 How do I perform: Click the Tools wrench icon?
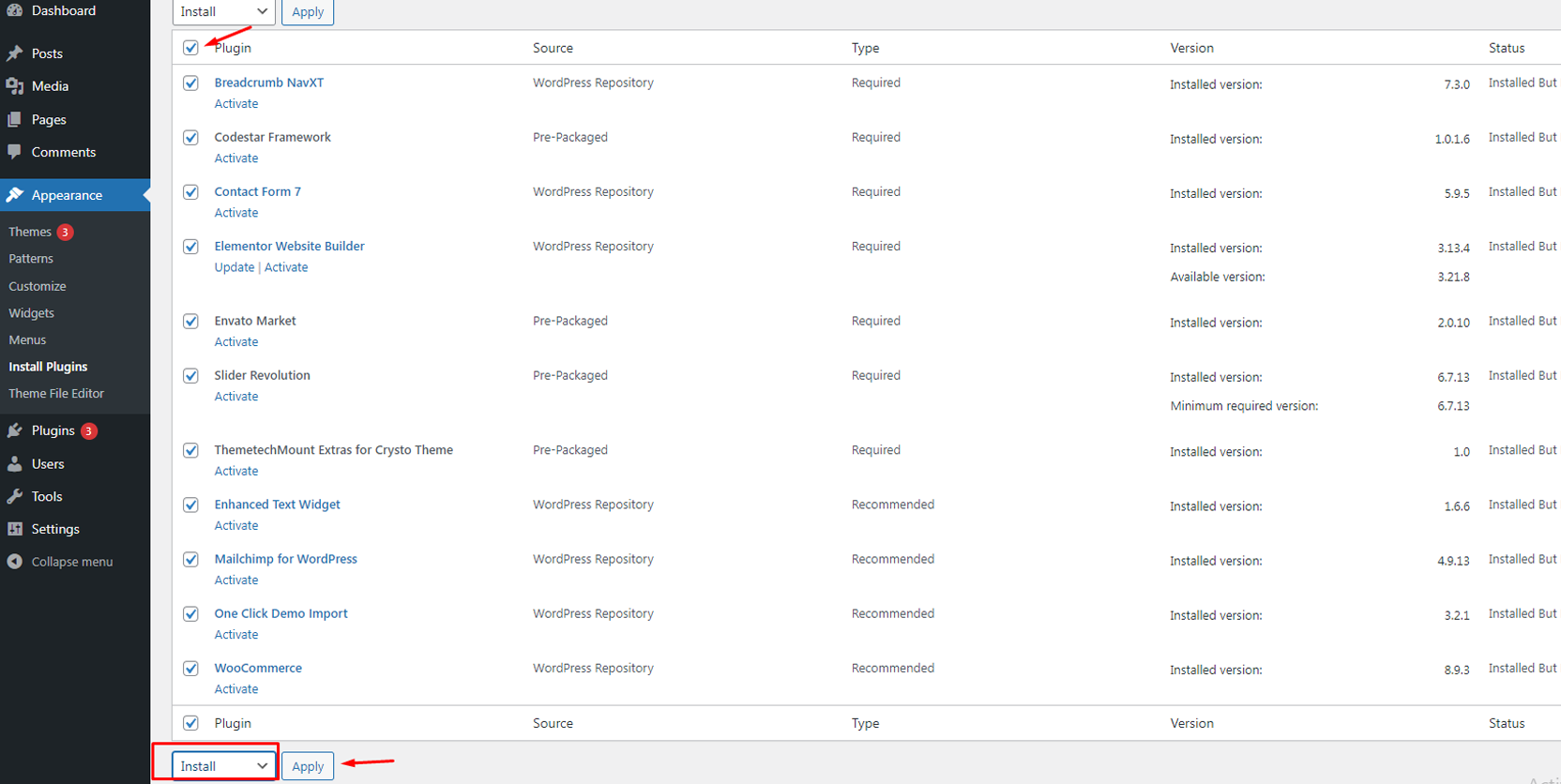(x=15, y=497)
